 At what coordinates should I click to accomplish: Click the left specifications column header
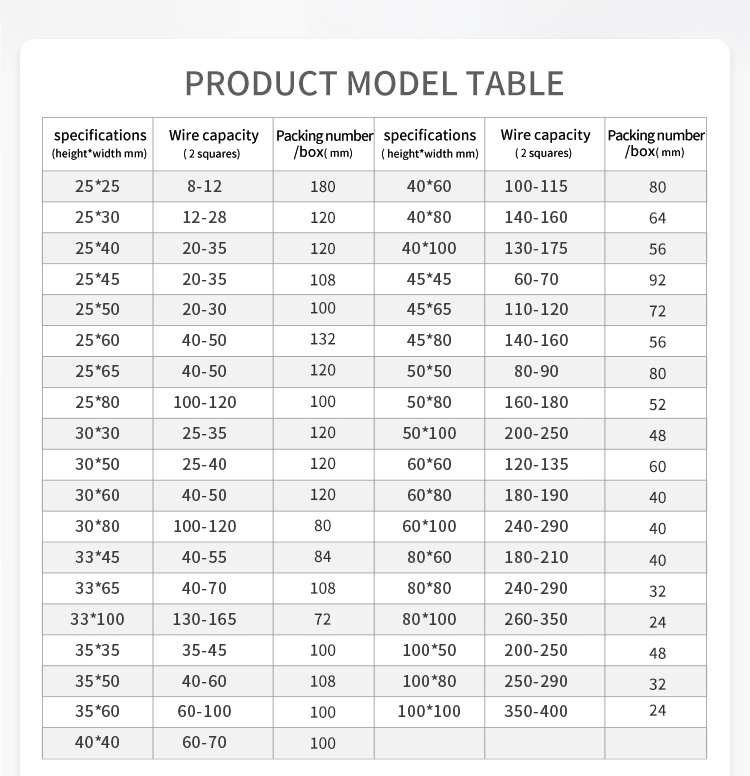click(99, 143)
